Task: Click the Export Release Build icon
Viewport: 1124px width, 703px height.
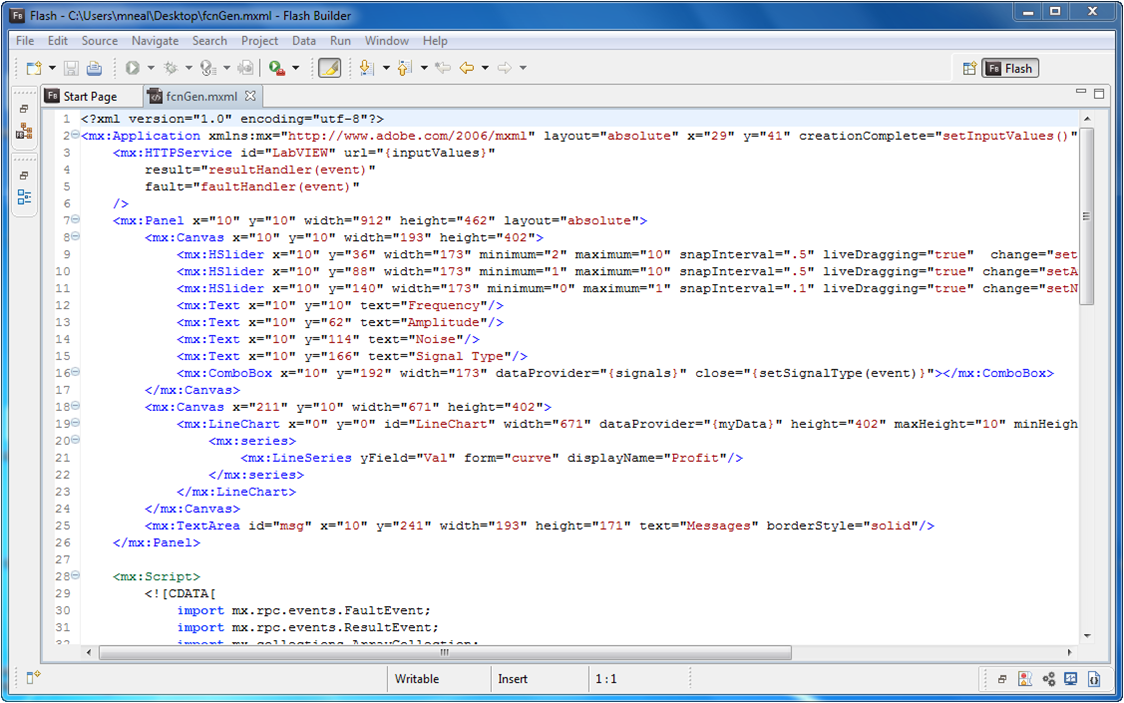Action: 245,68
